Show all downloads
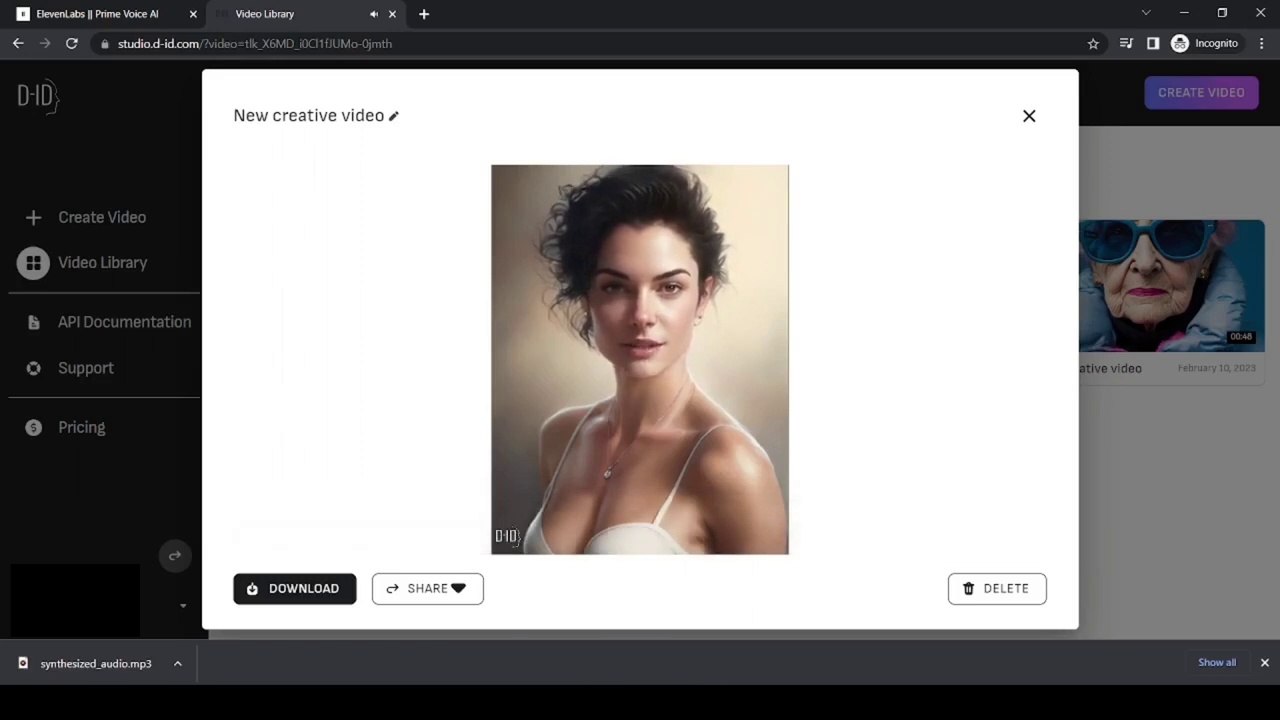This screenshot has width=1280, height=720. click(x=1217, y=663)
